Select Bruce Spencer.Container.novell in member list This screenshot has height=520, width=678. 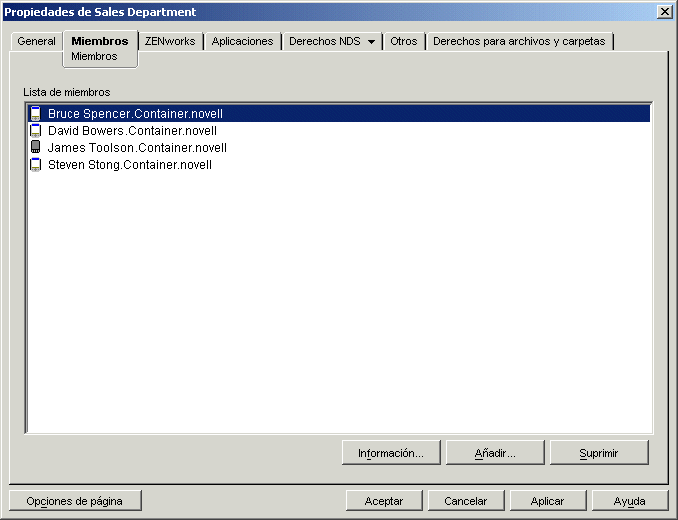tap(339, 113)
